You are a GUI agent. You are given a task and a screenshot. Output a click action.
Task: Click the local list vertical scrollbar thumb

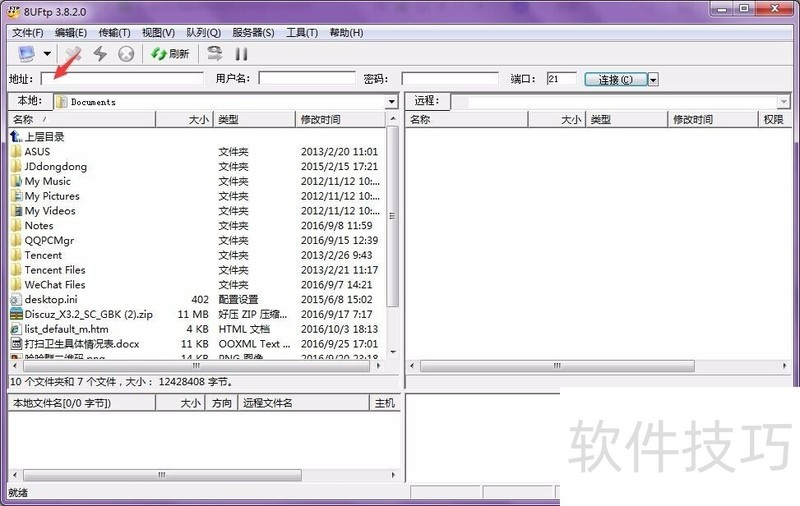point(392,216)
